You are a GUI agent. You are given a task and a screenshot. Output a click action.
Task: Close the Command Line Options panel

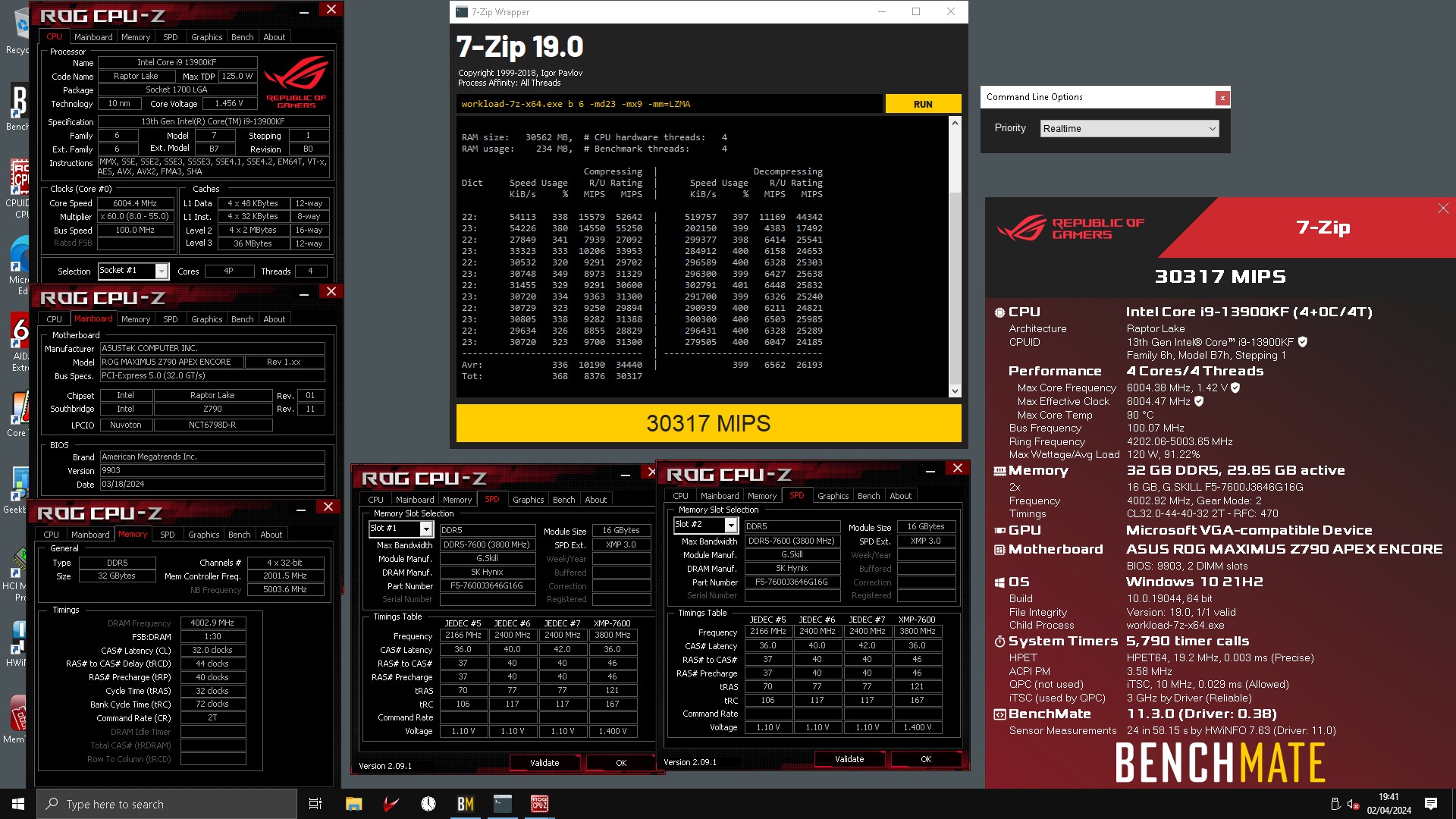pos(1222,98)
